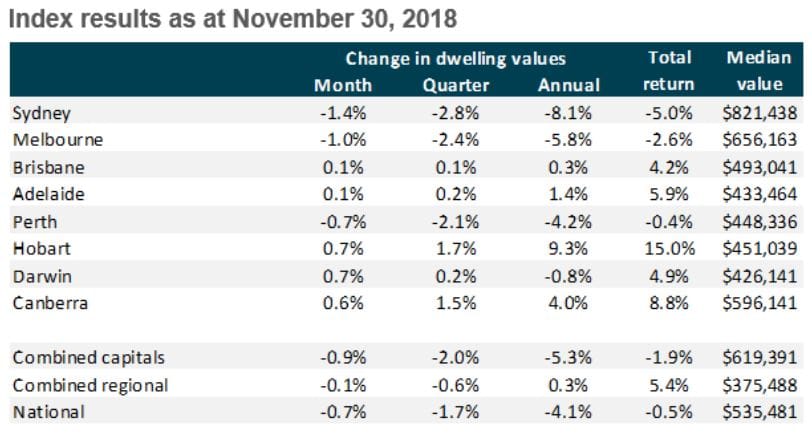812x433 pixels.
Task: Click the 'Total return' column header
Action: (x=668, y=72)
